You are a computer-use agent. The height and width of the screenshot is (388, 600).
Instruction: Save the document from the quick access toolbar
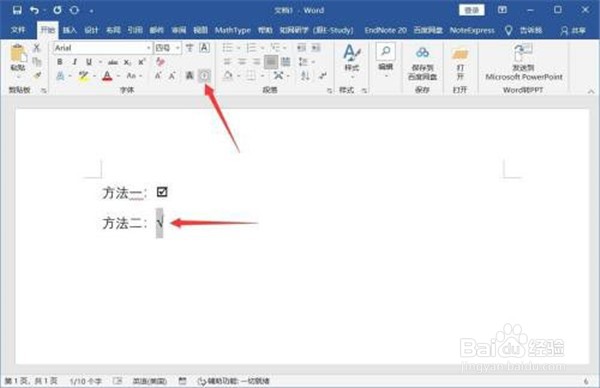tap(17, 10)
